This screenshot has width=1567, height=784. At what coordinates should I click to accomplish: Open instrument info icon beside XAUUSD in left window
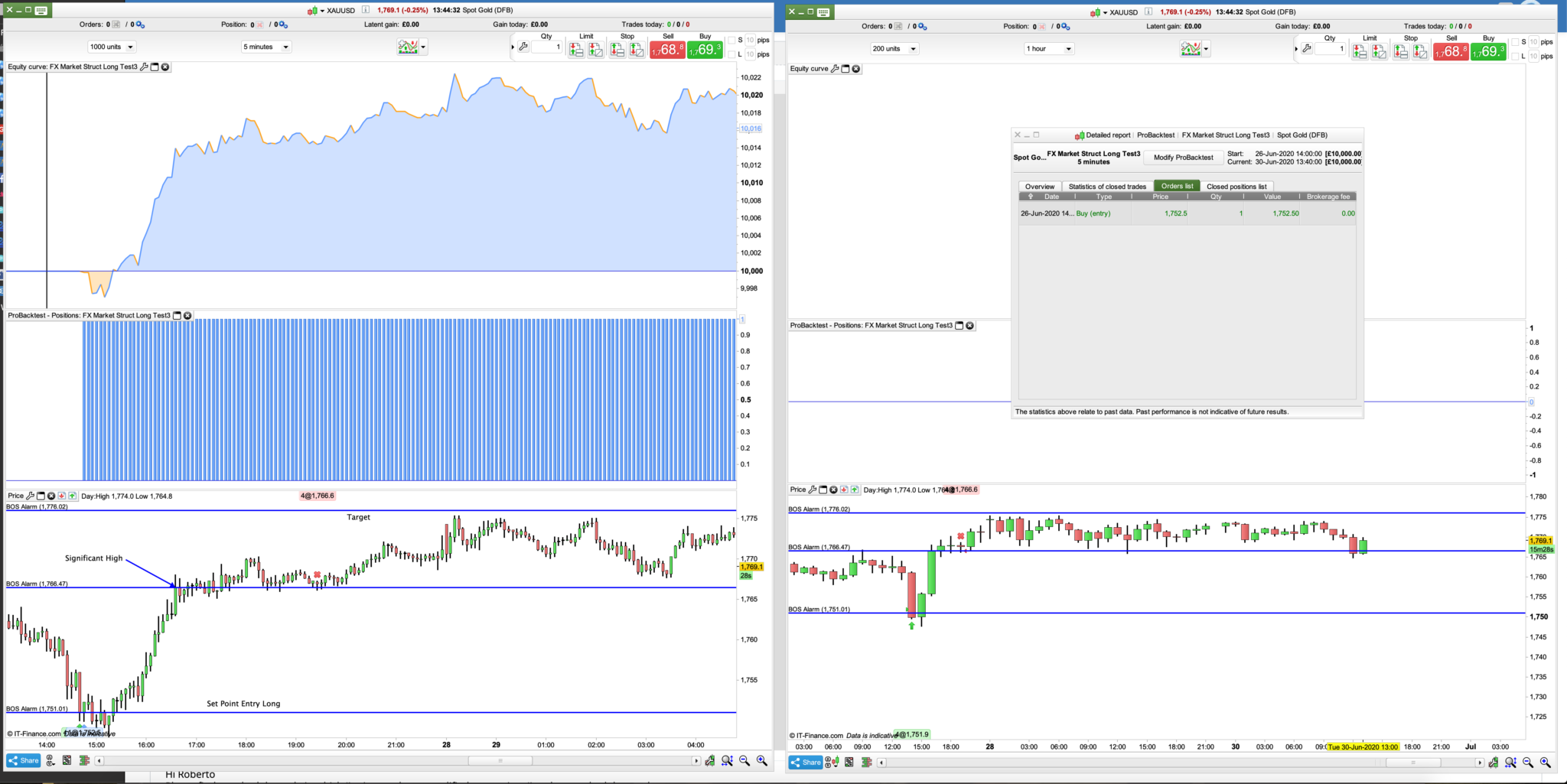pyautogui.click(x=366, y=10)
